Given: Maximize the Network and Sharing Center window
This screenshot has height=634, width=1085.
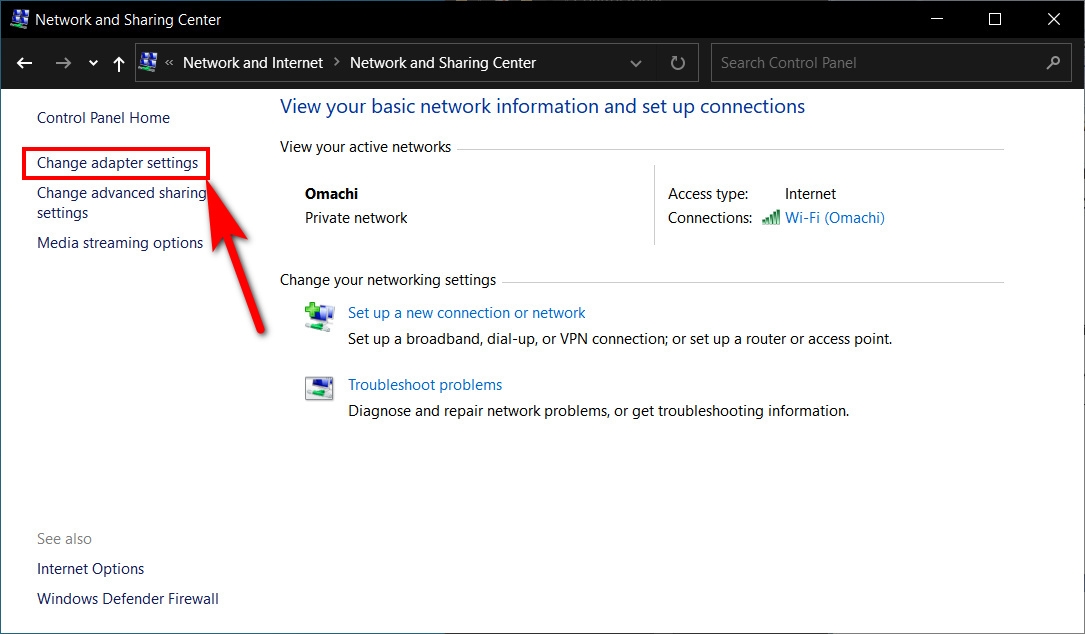Looking at the screenshot, I should pyautogui.click(x=995, y=19).
